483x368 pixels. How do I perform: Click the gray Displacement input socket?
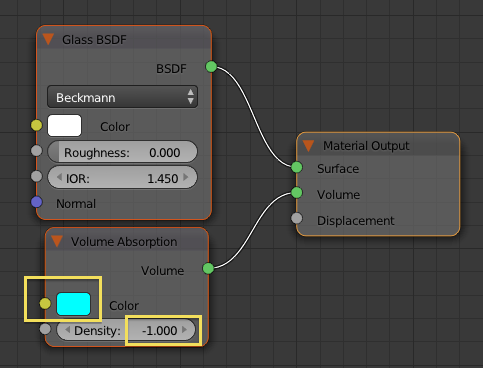coord(297,218)
